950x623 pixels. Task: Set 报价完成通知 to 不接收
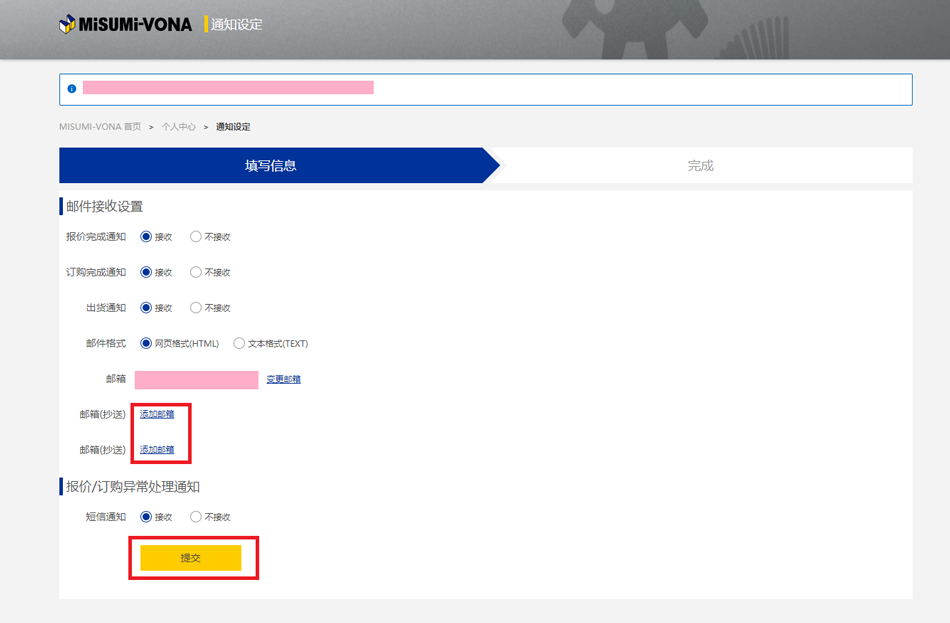pyautogui.click(x=196, y=237)
